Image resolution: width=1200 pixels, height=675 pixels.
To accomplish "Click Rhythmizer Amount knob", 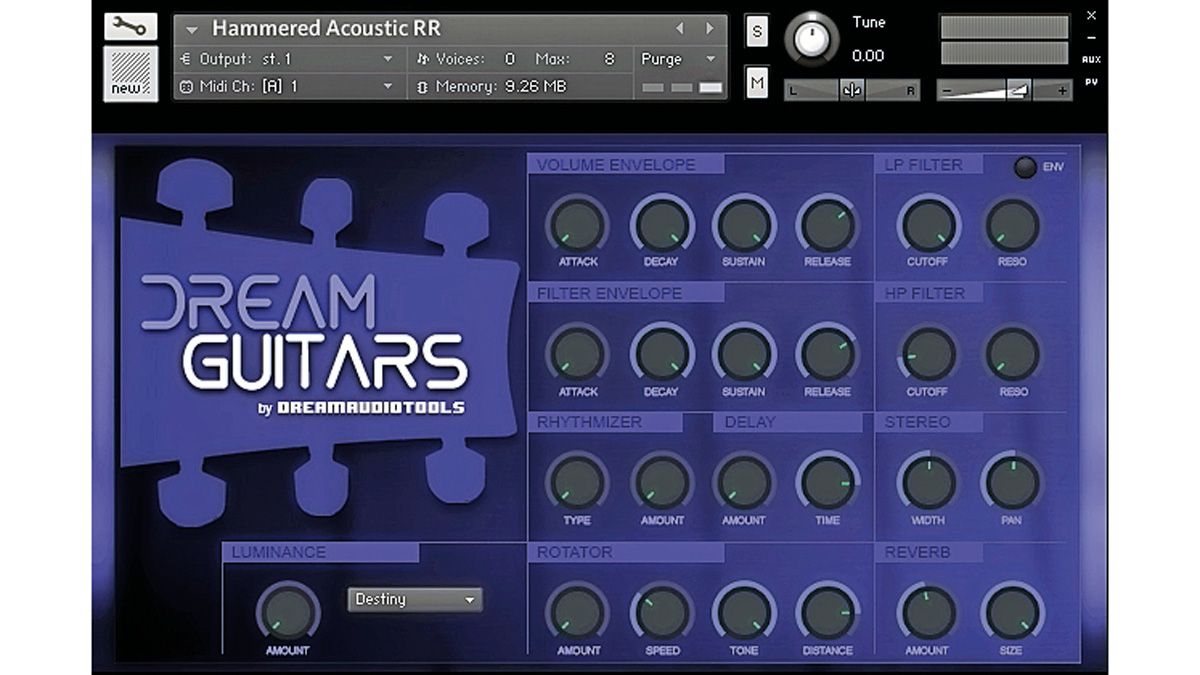I will point(662,482).
